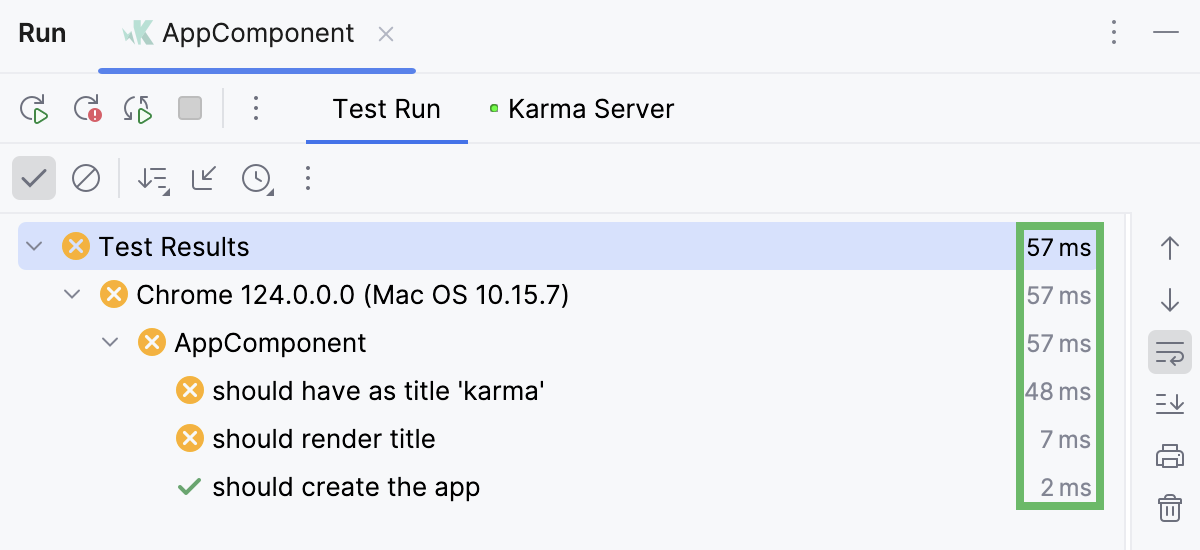Collapse the Chrome 124.0.0.0 node
Screen dimensions: 1200x550
tap(73, 295)
